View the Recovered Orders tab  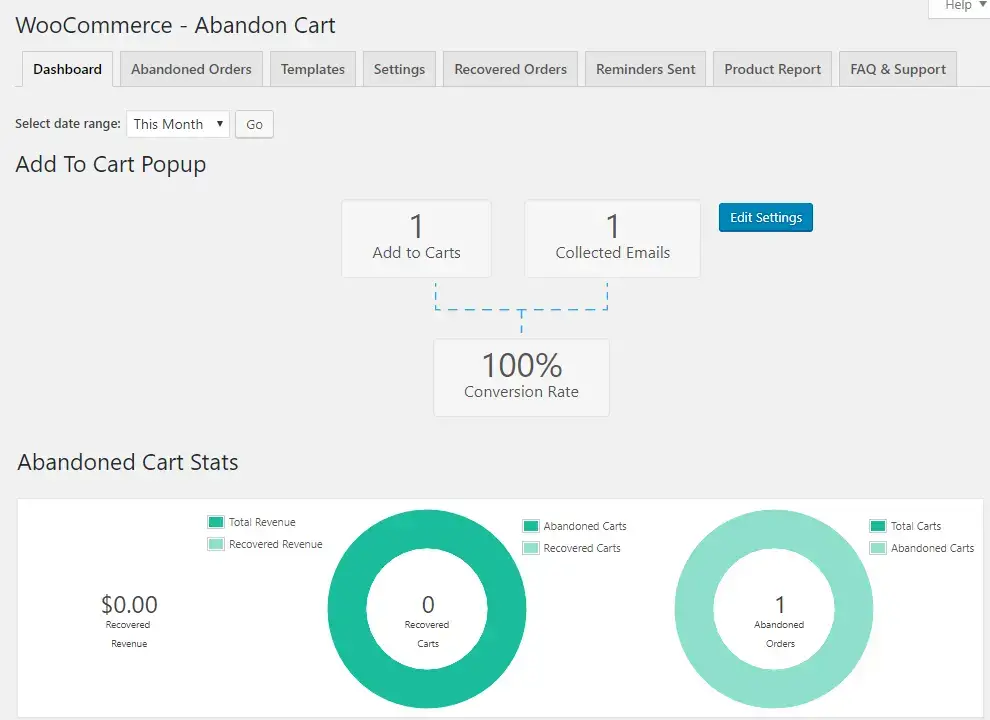click(x=510, y=69)
